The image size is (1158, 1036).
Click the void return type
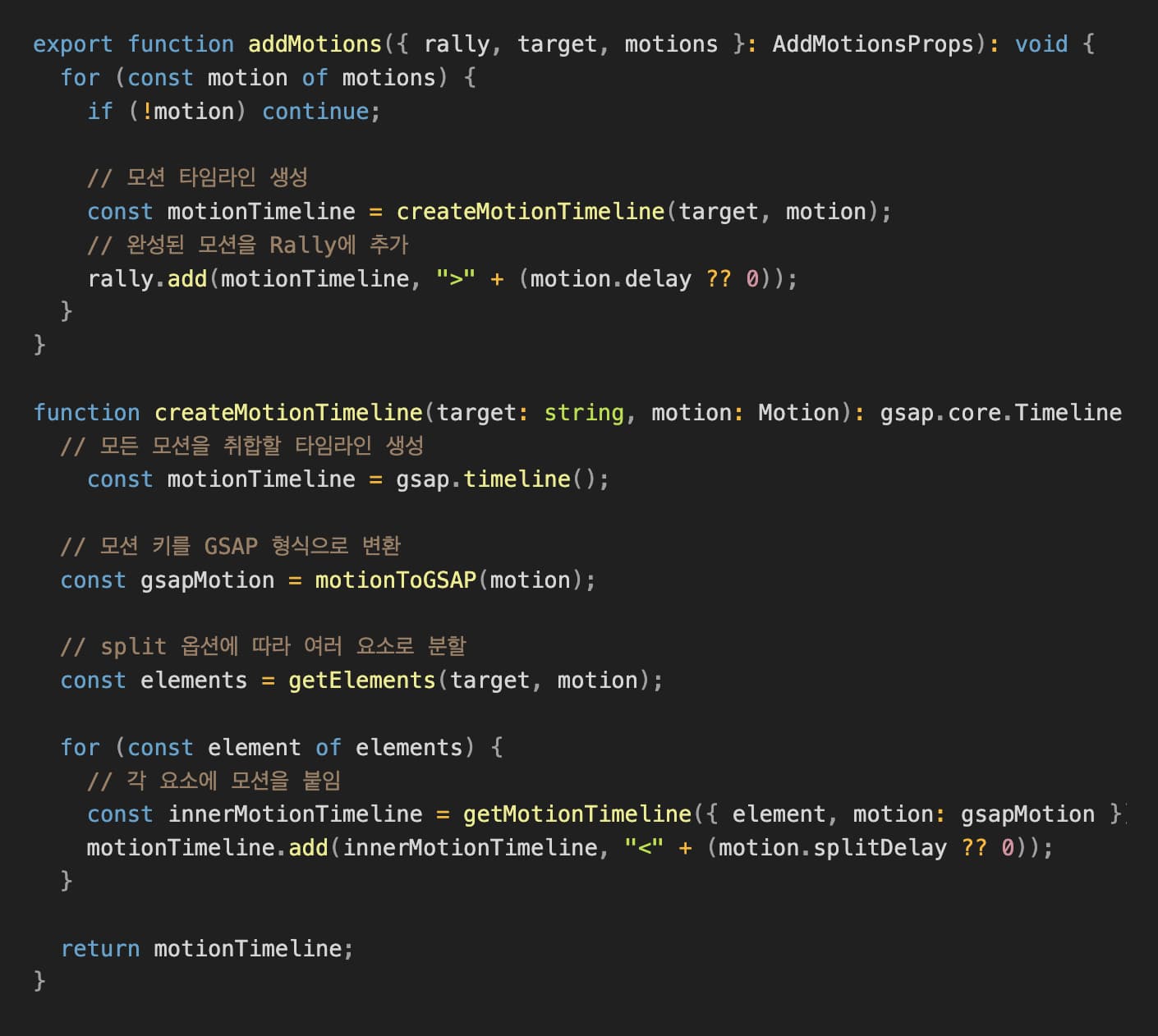click(x=1041, y=44)
